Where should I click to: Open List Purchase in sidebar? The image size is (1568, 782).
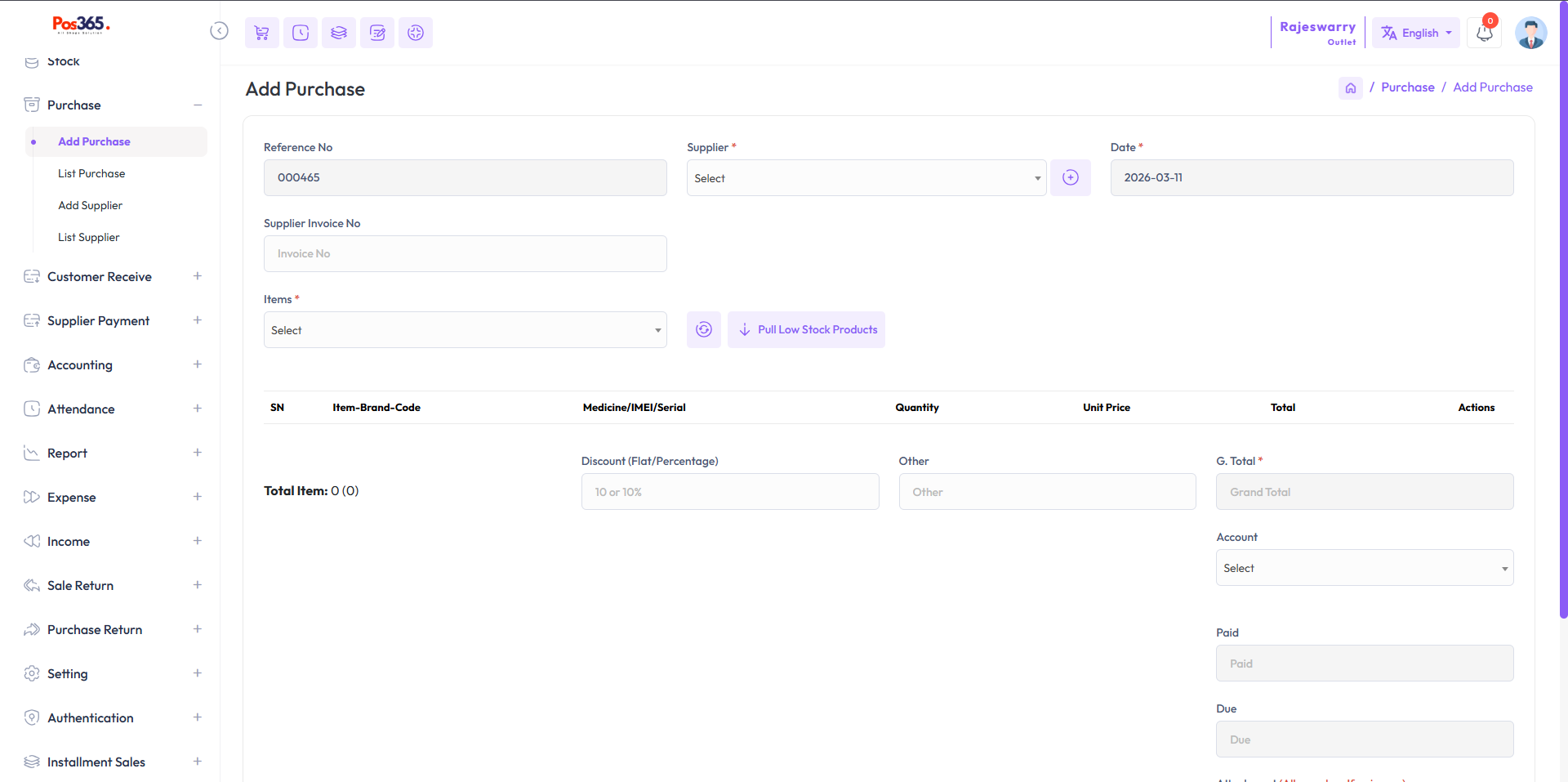click(x=91, y=173)
